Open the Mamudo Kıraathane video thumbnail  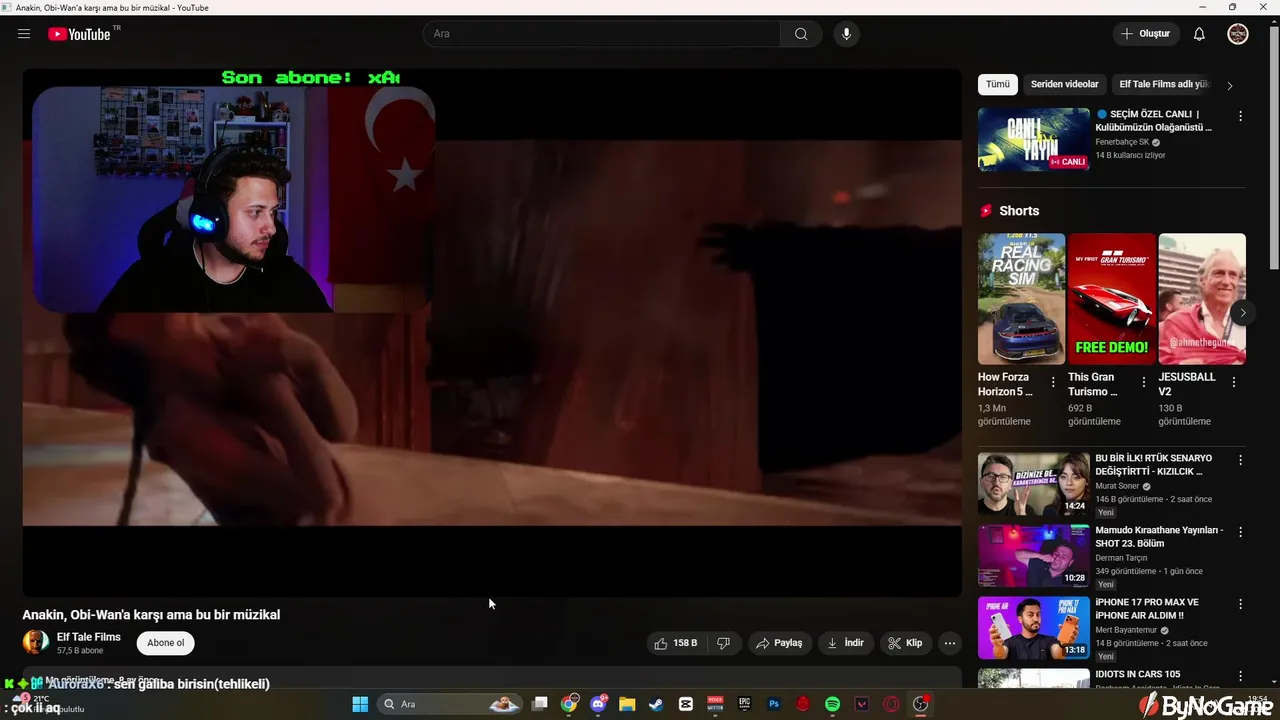[1033, 556]
